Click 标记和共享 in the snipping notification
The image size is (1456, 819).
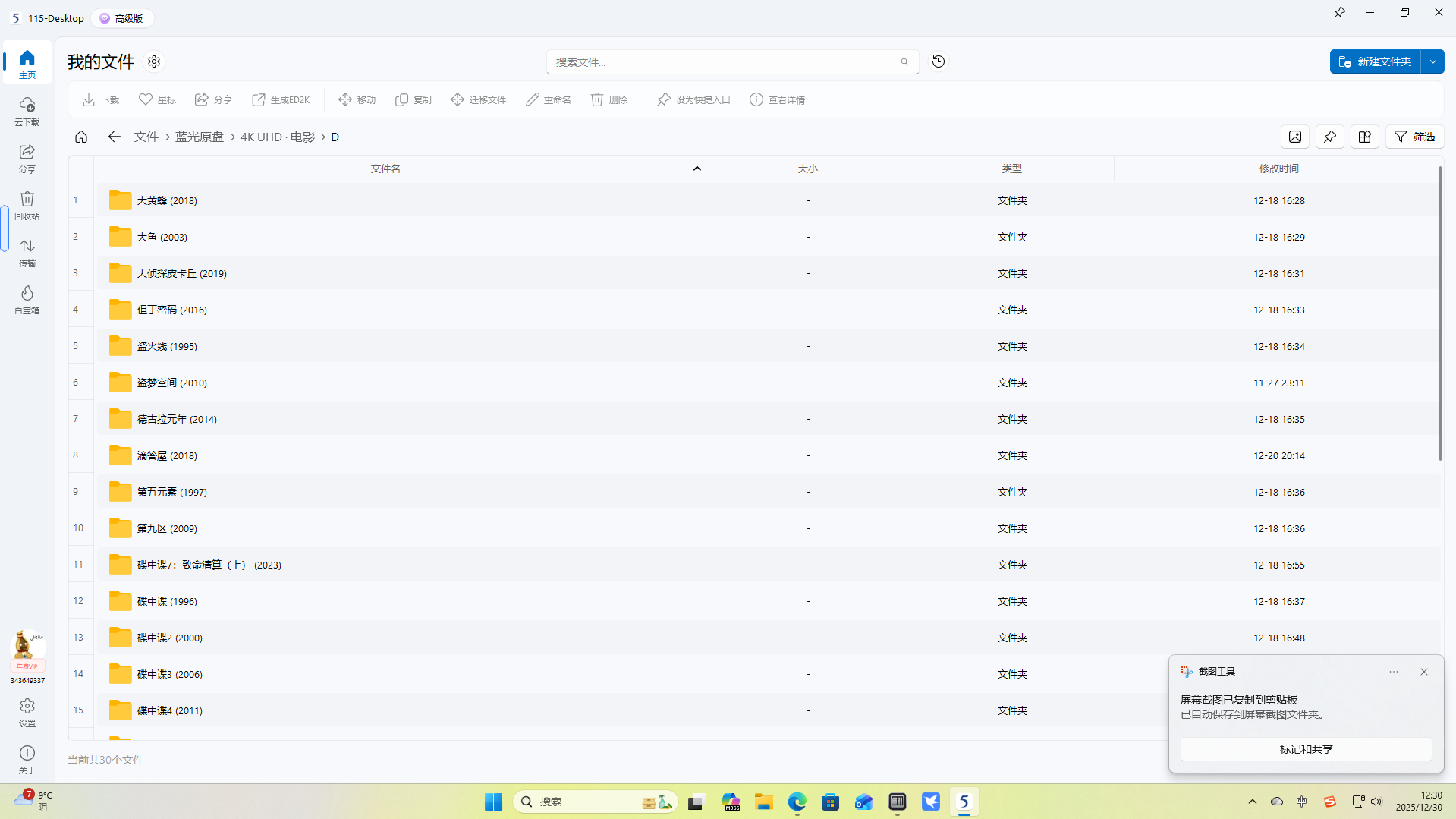(1306, 749)
